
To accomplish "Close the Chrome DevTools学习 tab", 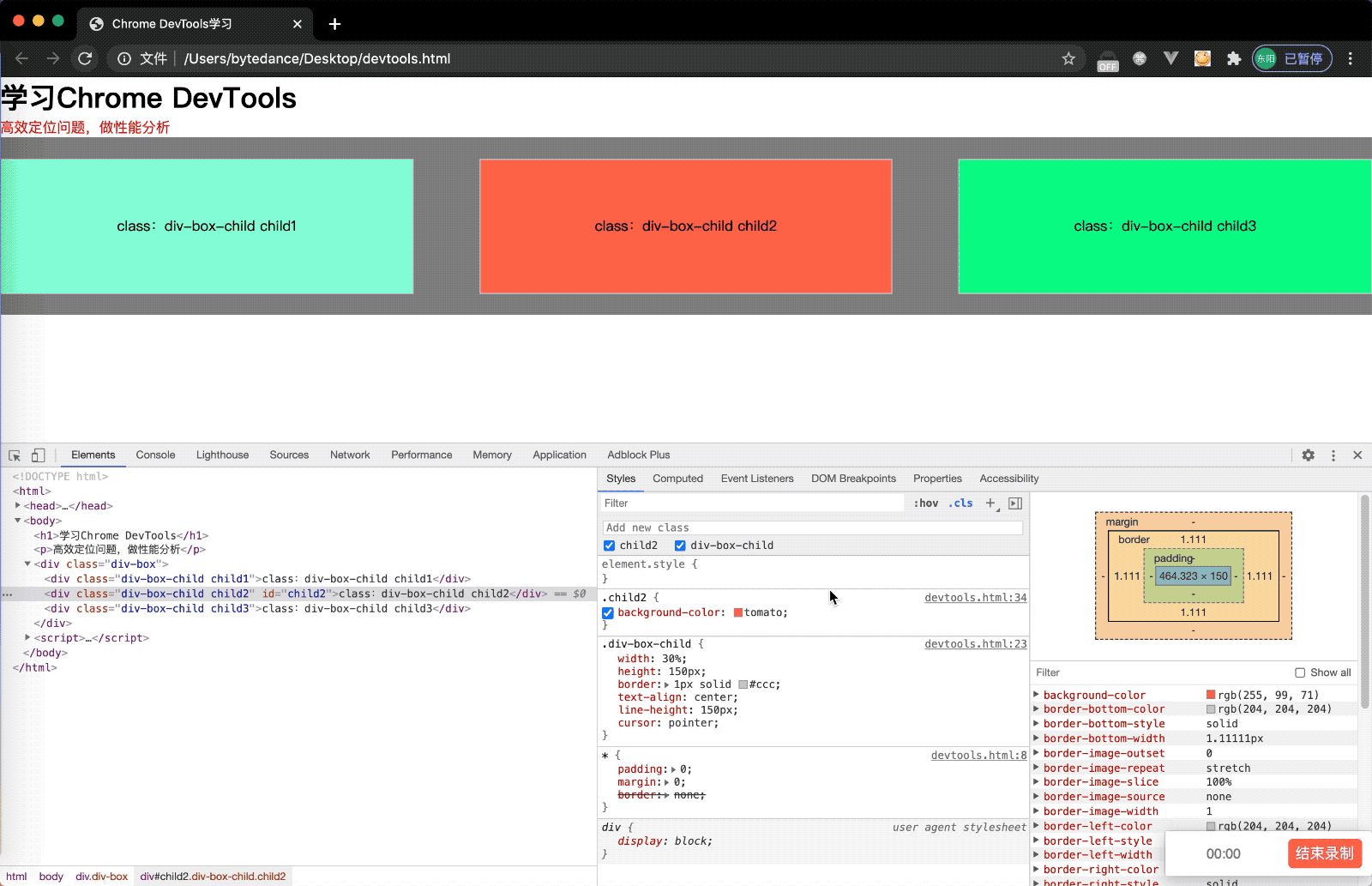I will point(298,24).
